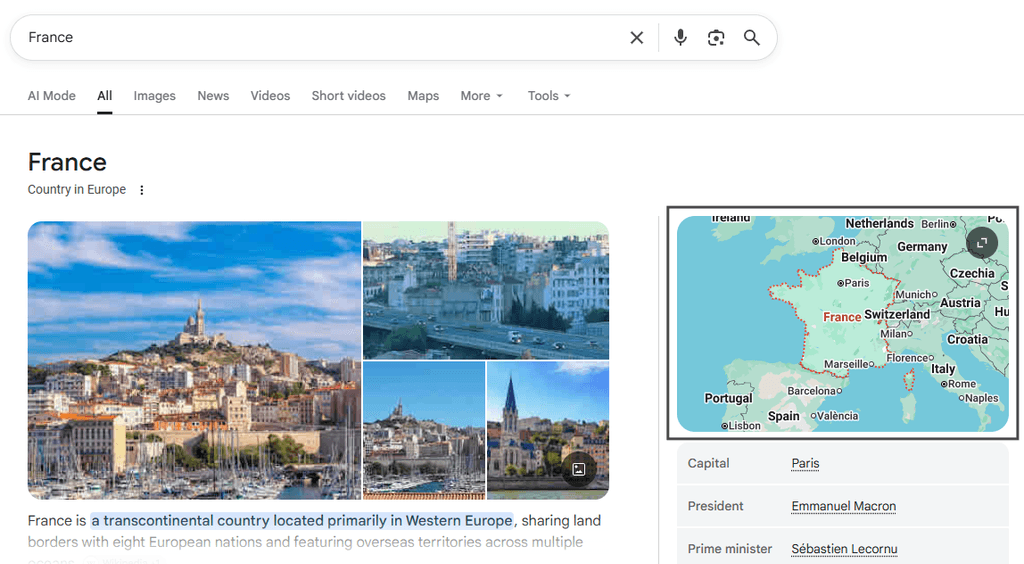Screen dimensions: 1024x564
Task: Open the Maps tab
Action: pos(423,96)
